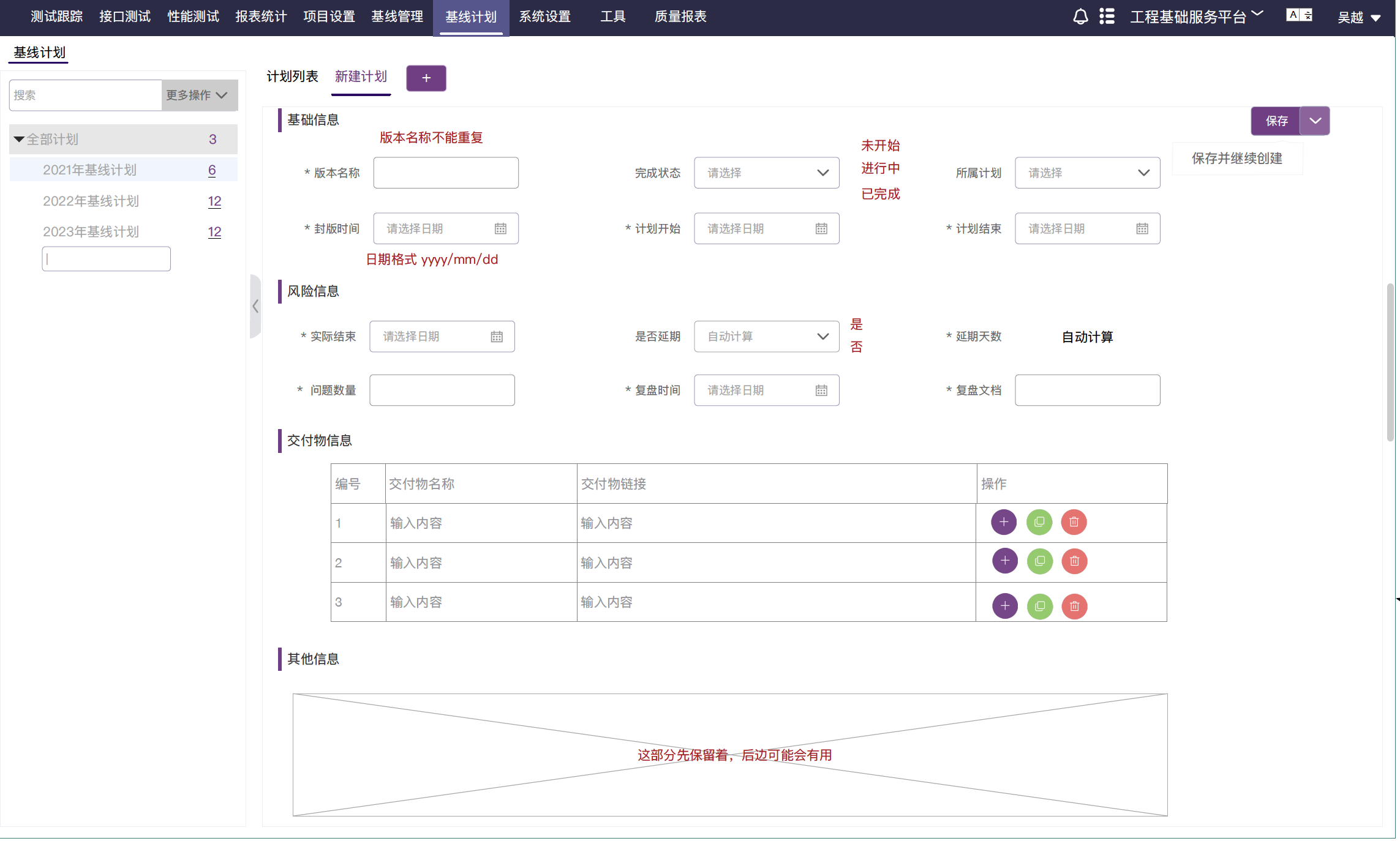Click the page vertical scrollbar thumb
This screenshot has width=1400, height=841.
[x=1390, y=362]
